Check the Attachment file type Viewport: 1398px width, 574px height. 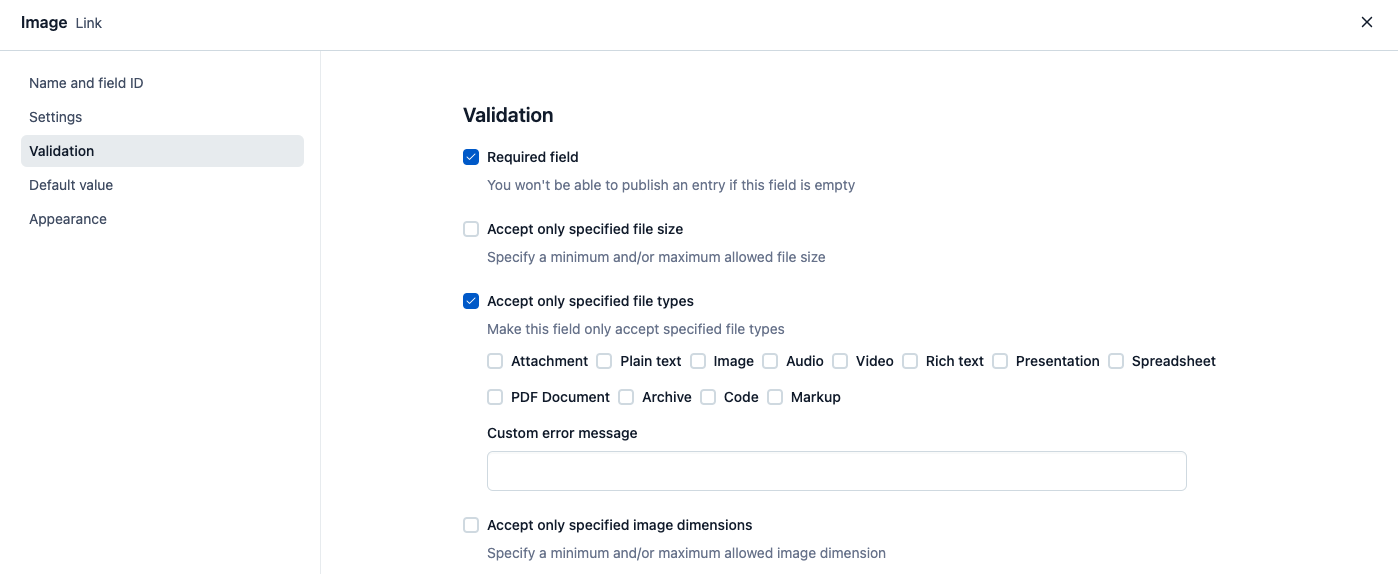tap(495, 361)
